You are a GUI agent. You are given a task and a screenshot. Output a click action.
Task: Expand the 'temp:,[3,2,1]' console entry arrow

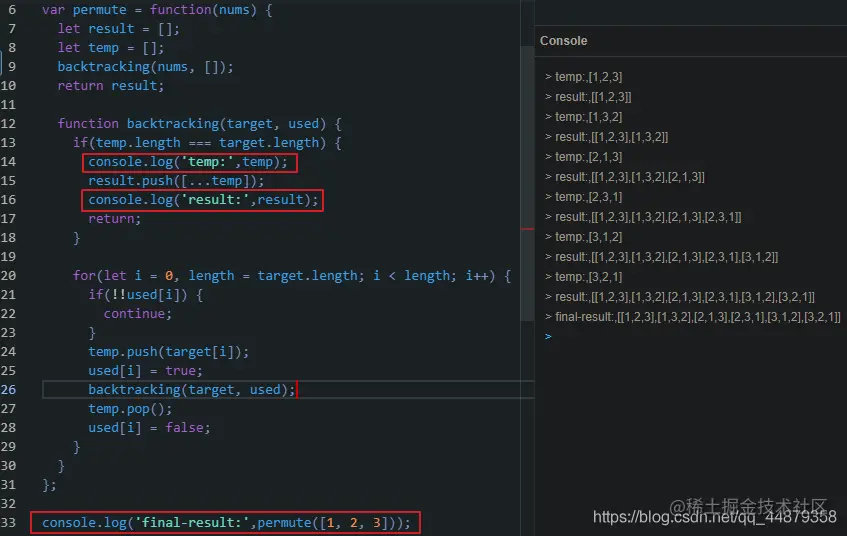(548, 277)
